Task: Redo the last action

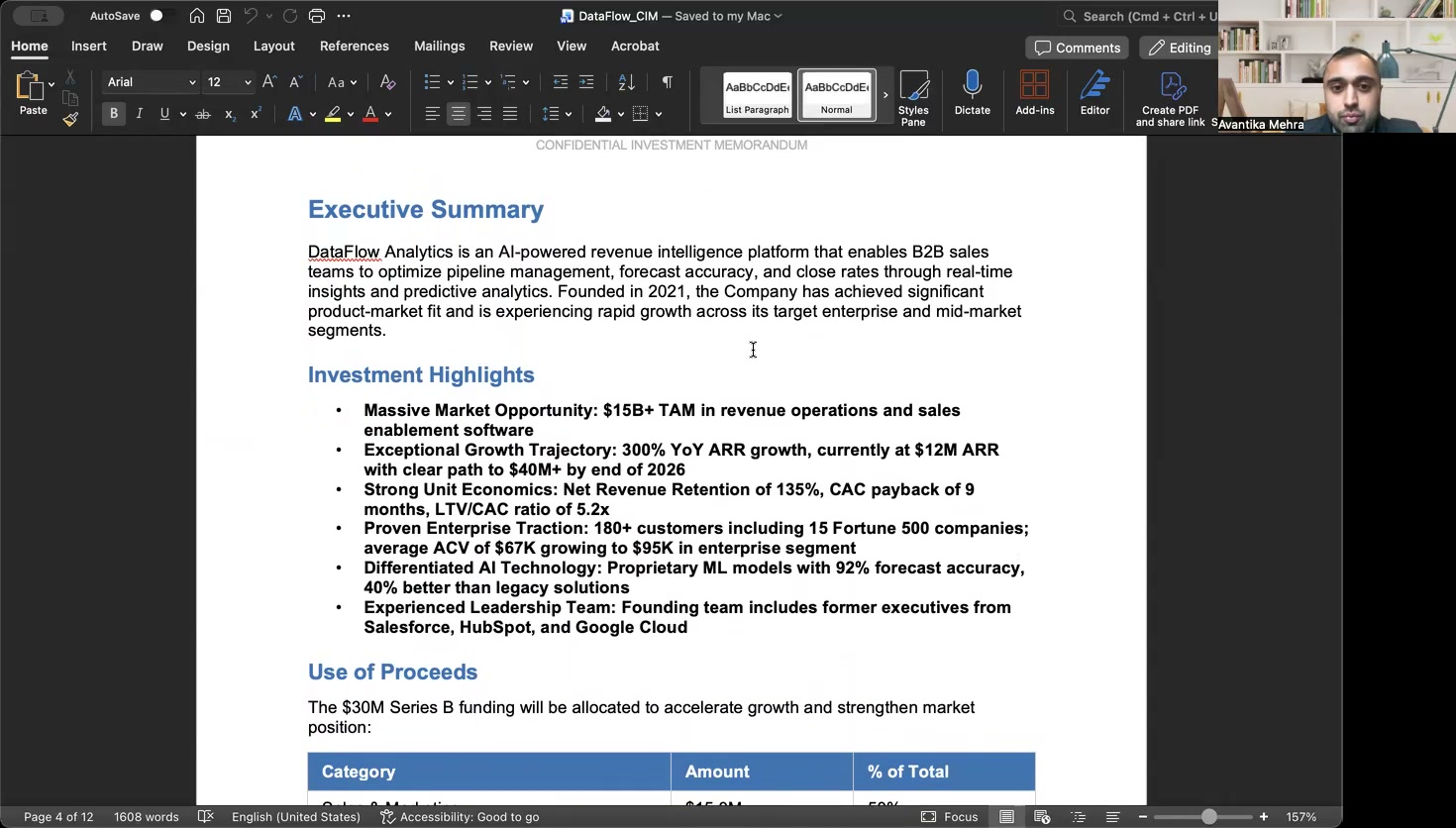Action: (x=290, y=16)
